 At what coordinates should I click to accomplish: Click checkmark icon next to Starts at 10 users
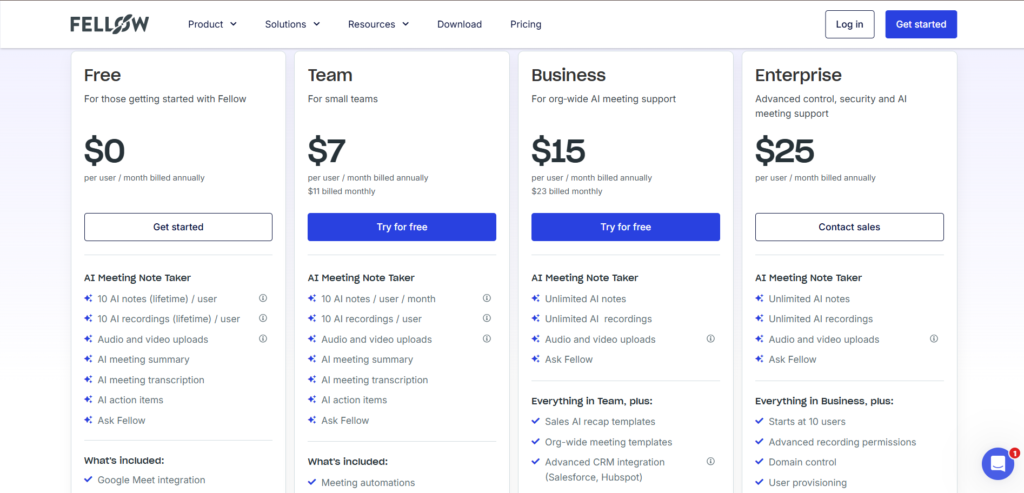point(760,421)
